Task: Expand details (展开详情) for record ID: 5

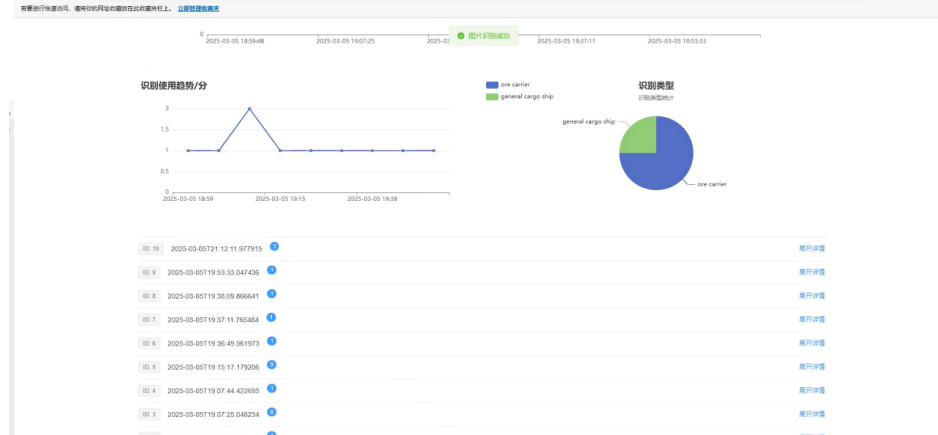Action: (812, 367)
